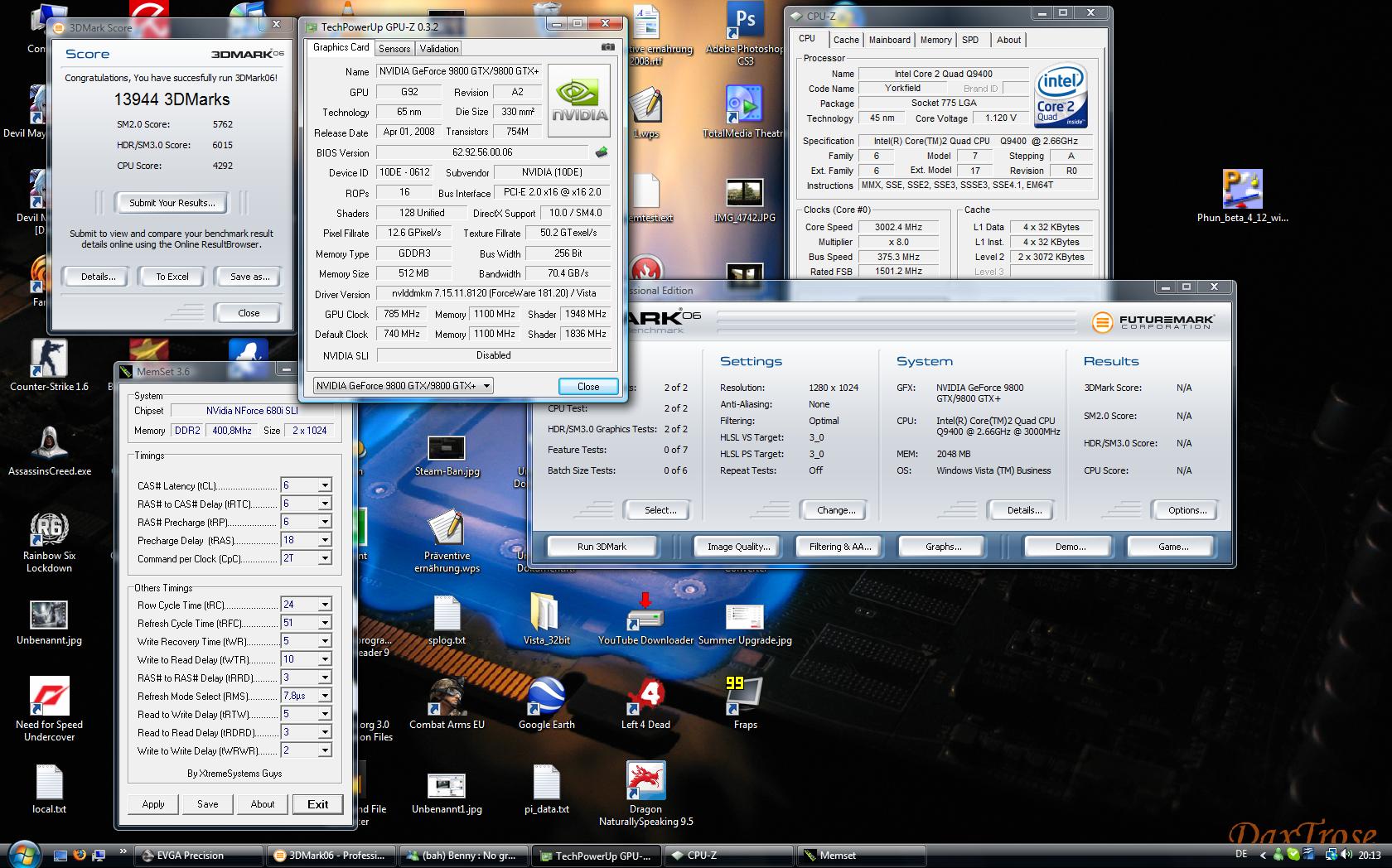
Task: Open Dragon NaturallySpeaking 9.5 shortcut
Action: pyautogui.click(x=645, y=793)
